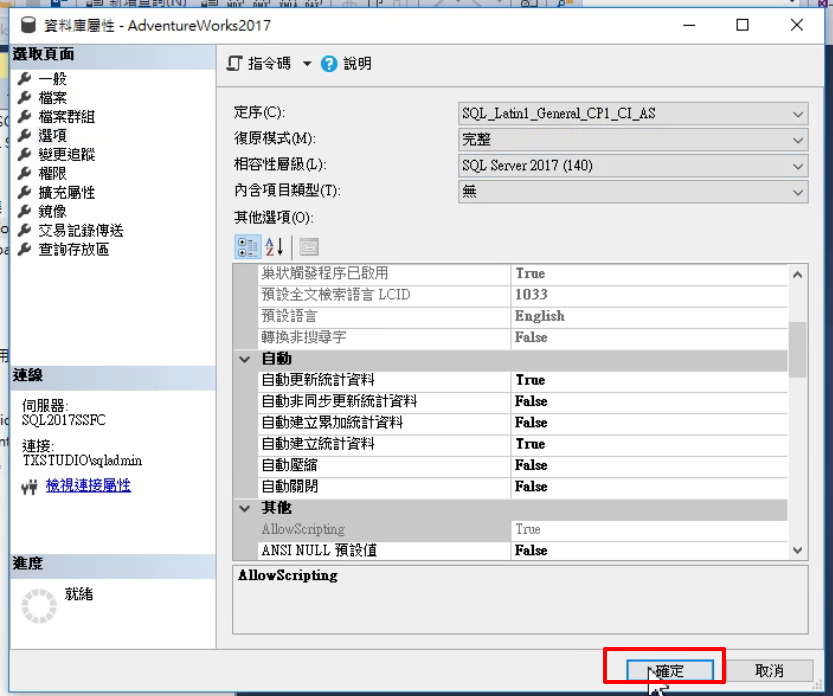Select the 自動關閉 row
Image resolution: width=833 pixels, height=696 pixels.
[523, 486]
